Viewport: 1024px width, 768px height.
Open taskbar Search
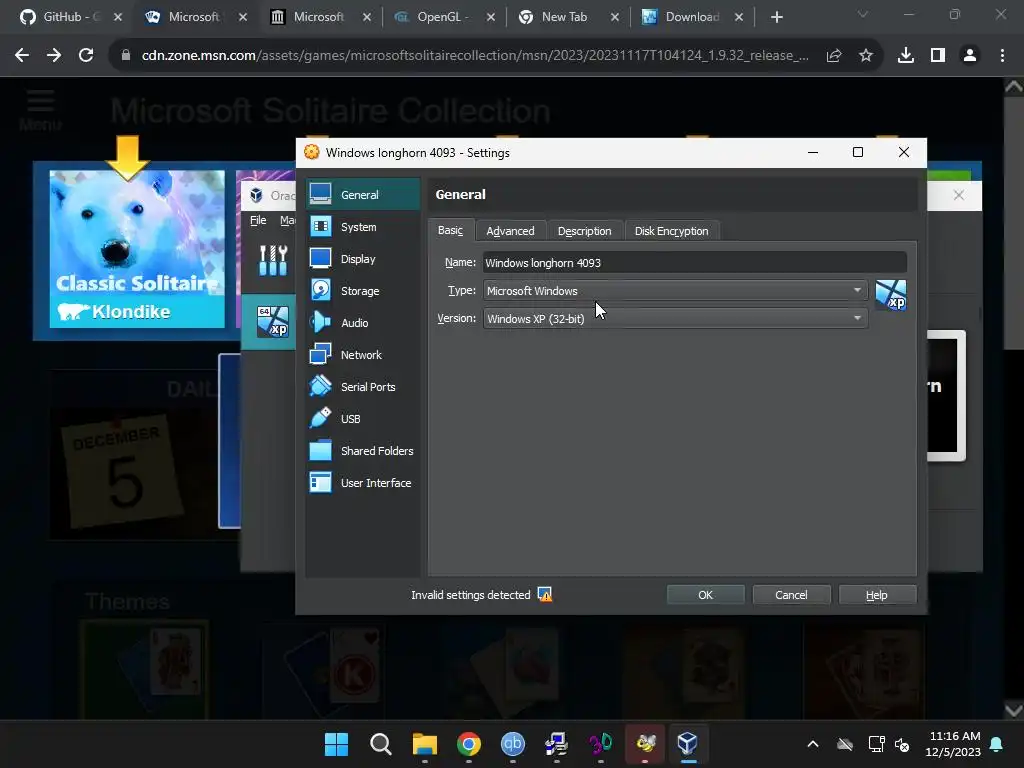pos(381,744)
